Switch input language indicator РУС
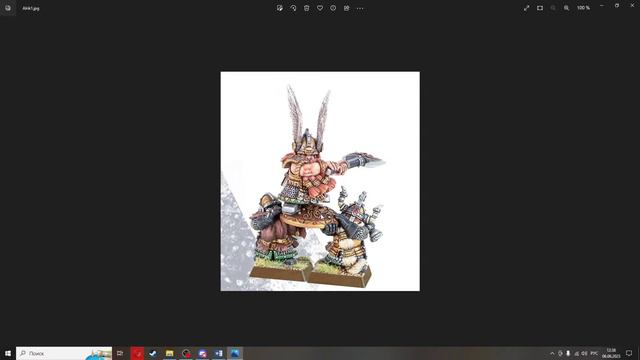 [594, 353]
